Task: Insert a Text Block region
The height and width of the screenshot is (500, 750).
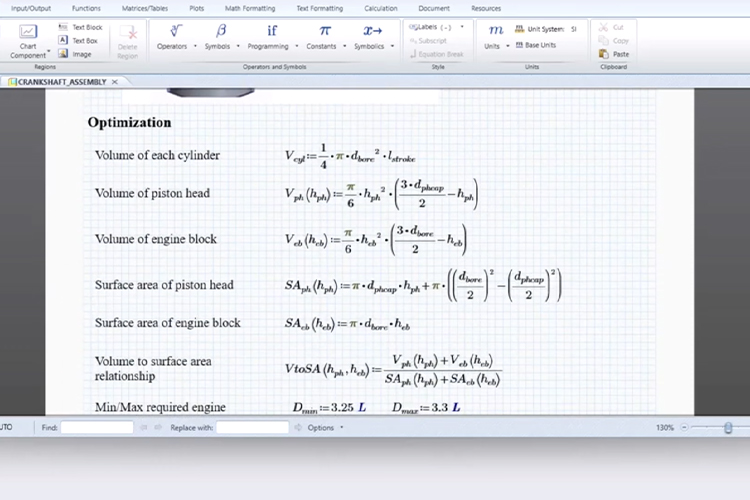Action: coord(80,27)
